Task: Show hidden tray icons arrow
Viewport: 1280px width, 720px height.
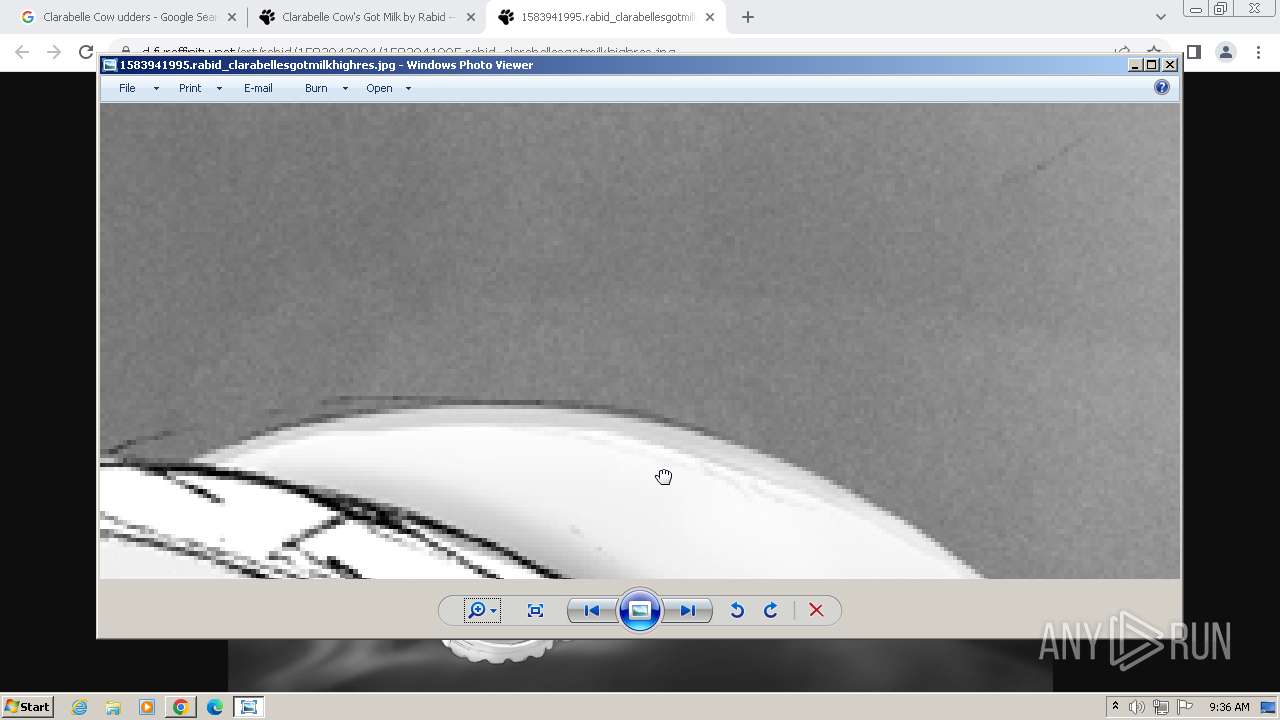Action: pos(1115,707)
